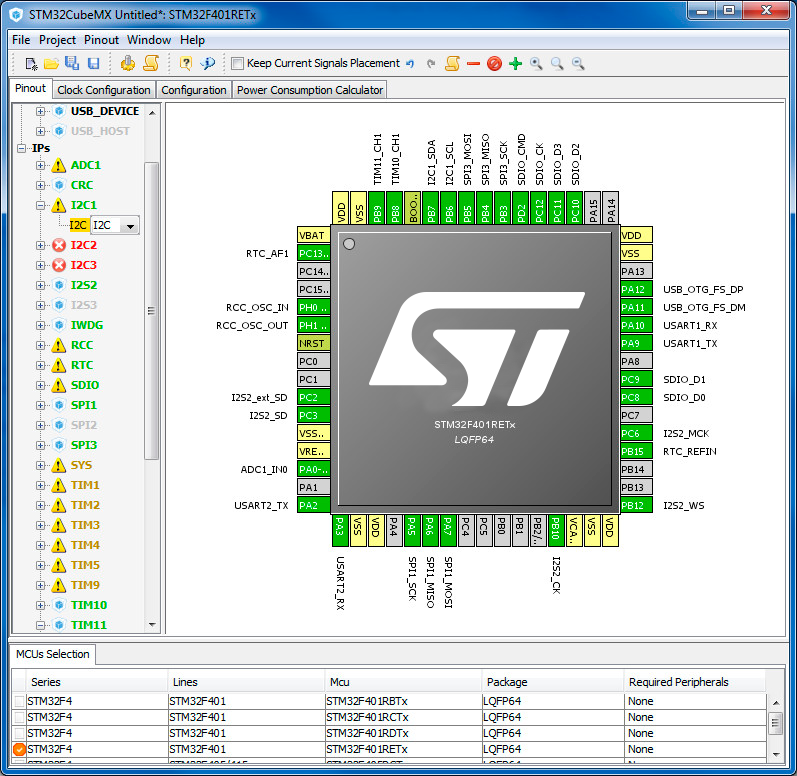
Task: Click the undo arrow toolbar icon
Action: pos(410,63)
